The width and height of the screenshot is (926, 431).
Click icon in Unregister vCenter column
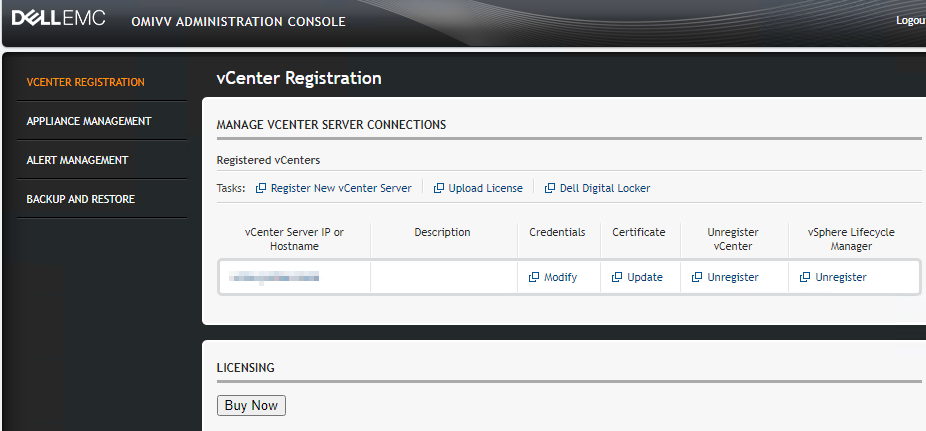[x=697, y=277]
